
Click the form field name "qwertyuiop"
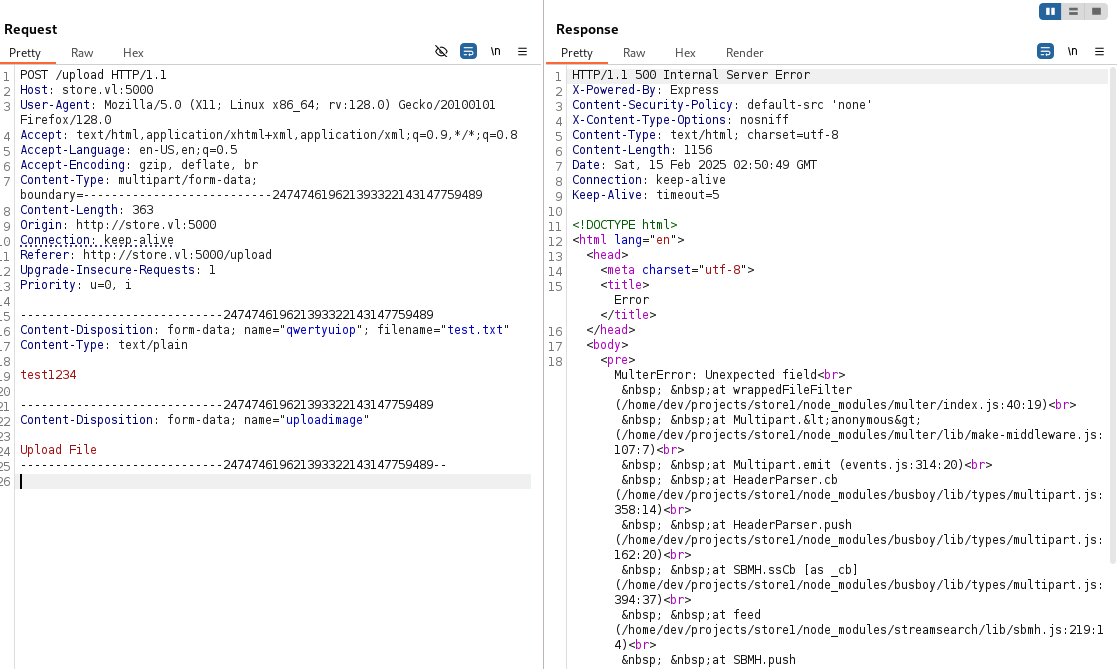(321, 330)
